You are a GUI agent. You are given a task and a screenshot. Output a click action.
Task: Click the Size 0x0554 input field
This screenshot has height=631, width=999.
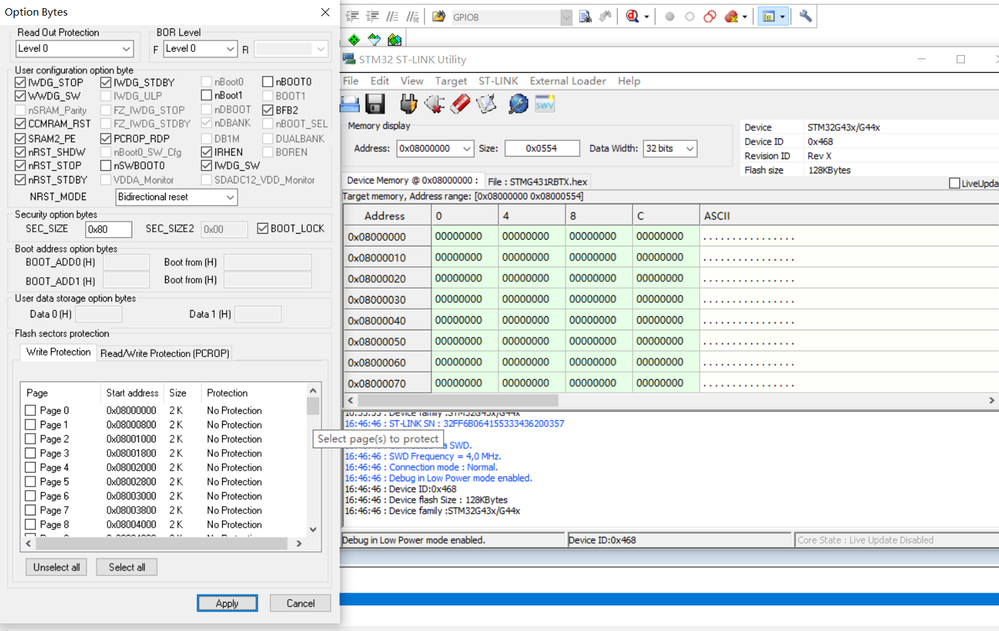click(542, 149)
